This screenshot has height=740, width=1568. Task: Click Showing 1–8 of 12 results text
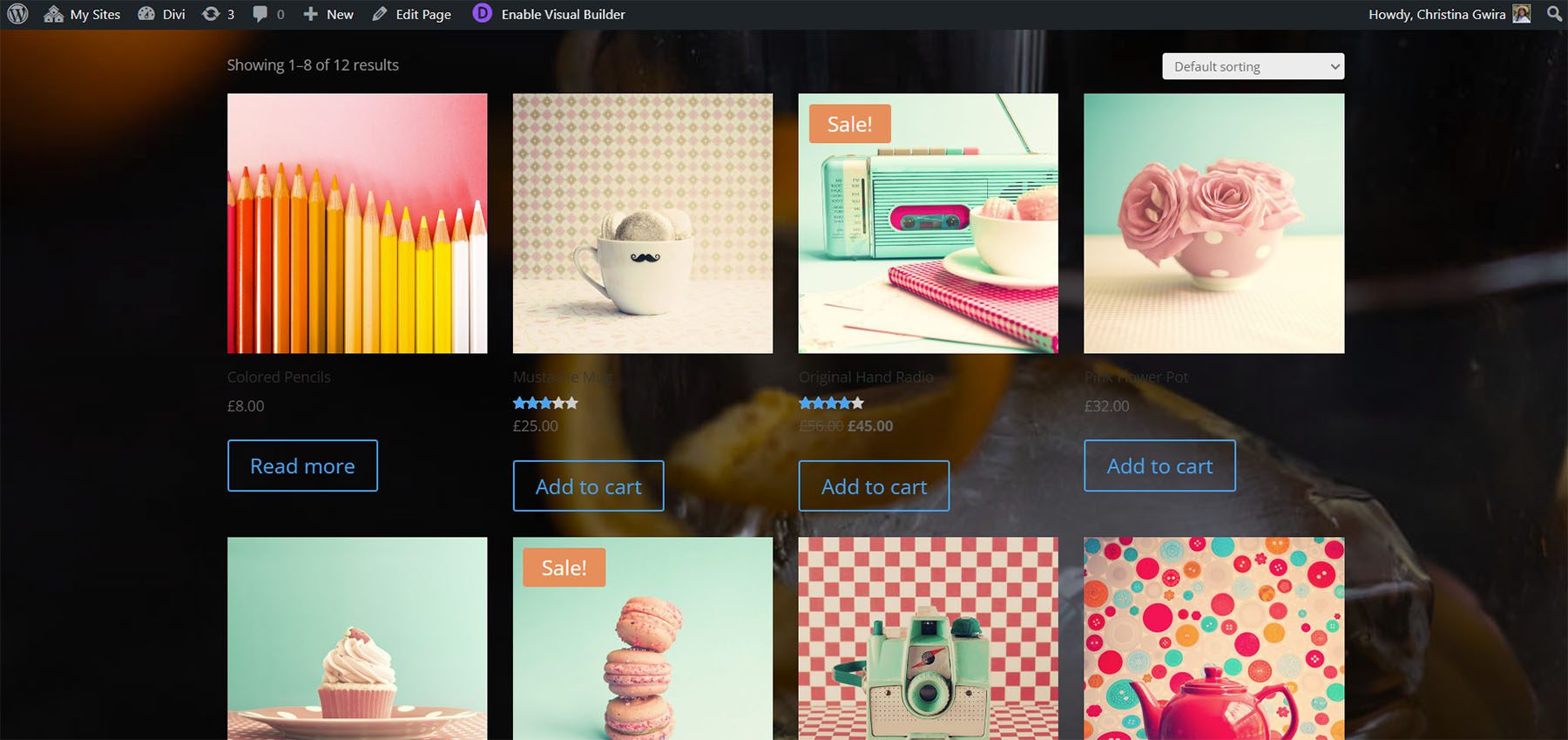[x=313, y=64]
